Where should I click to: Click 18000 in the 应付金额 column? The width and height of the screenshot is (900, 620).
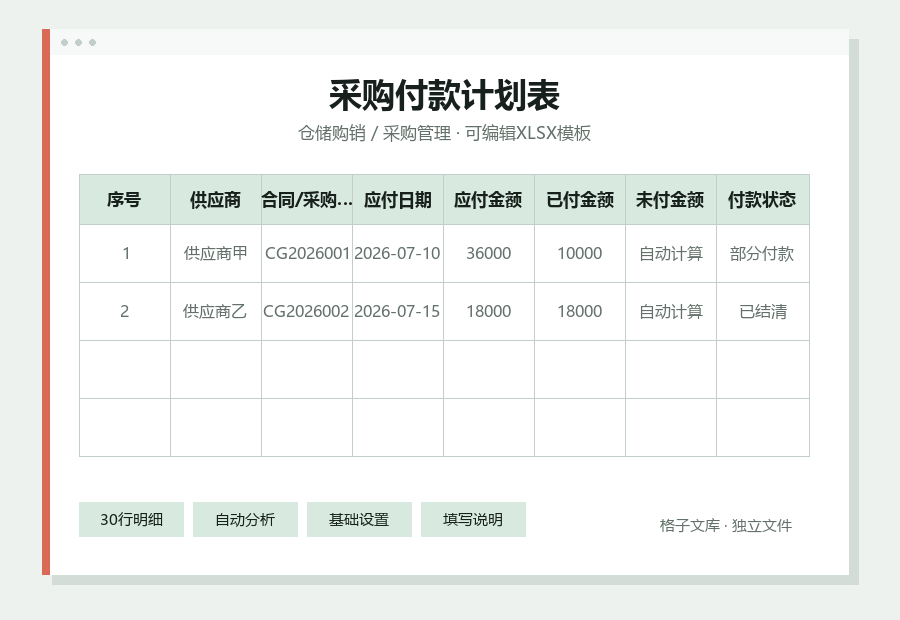[x=489, y=312]
